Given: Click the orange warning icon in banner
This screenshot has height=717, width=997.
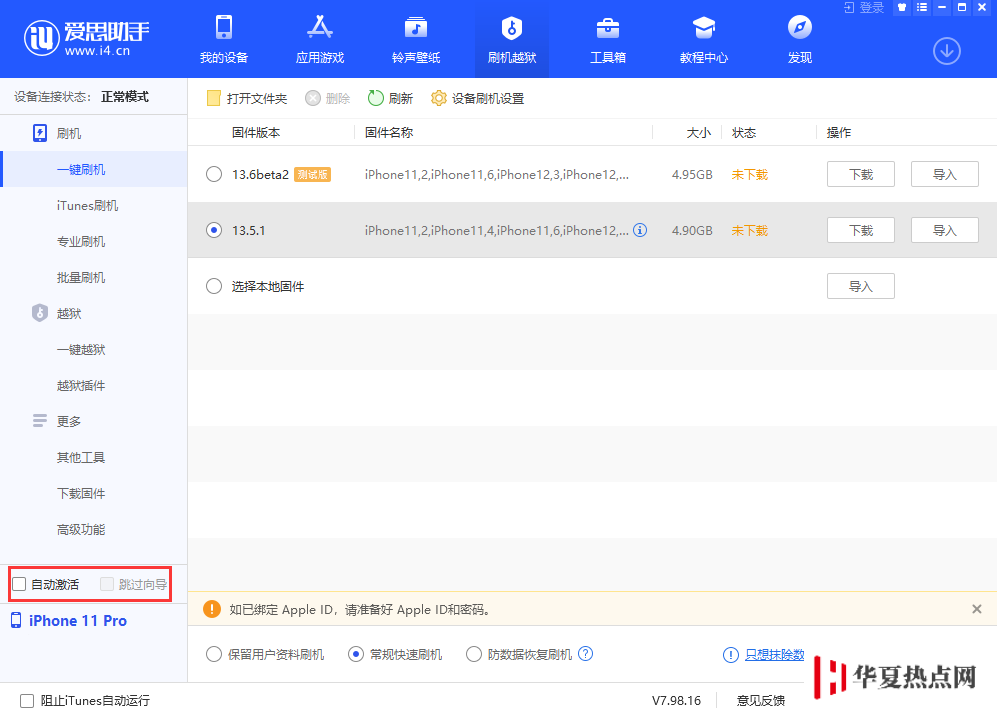Looking at the screenshot, I should pos(212,609).
